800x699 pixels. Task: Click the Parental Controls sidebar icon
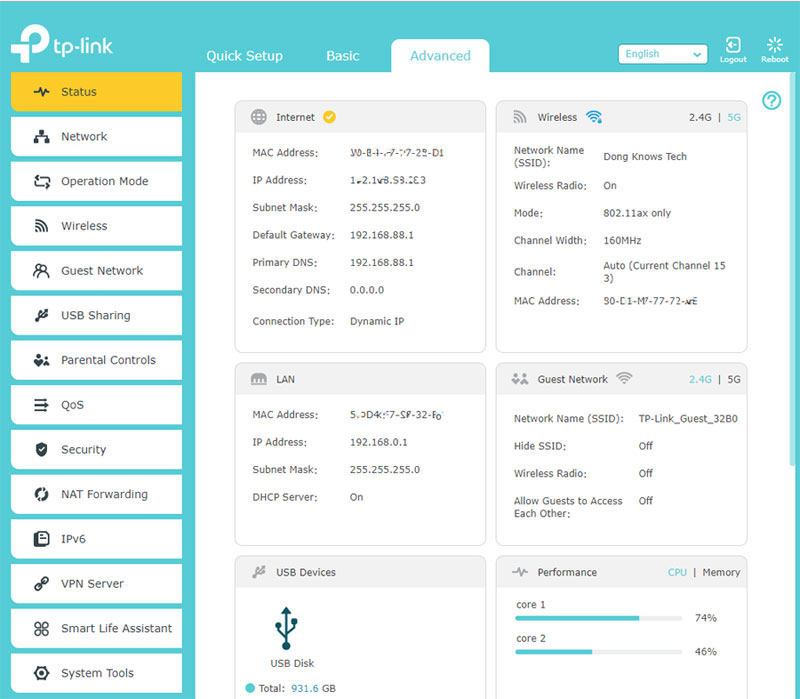(41, 360)
